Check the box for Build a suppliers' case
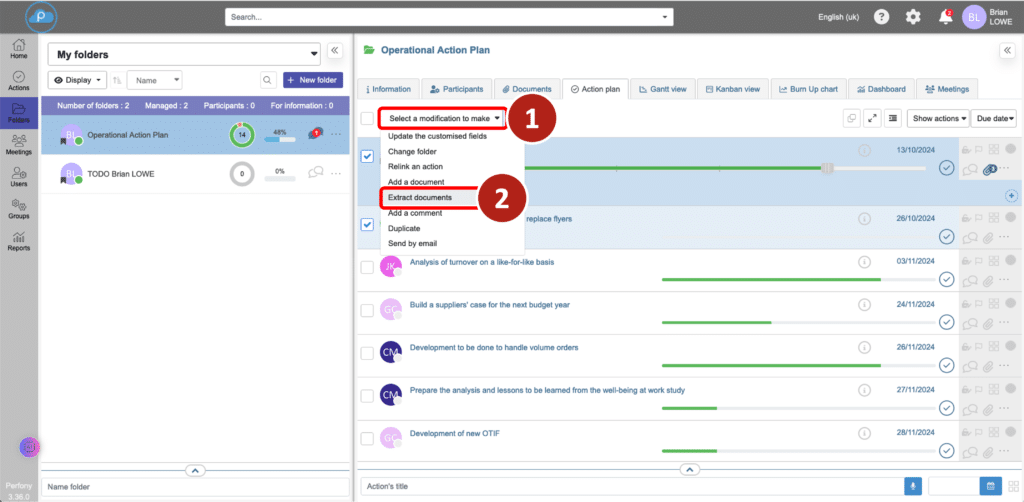The height and width of the screenshot is (502, 1024). pyautogui.click(x=367, y=310)
